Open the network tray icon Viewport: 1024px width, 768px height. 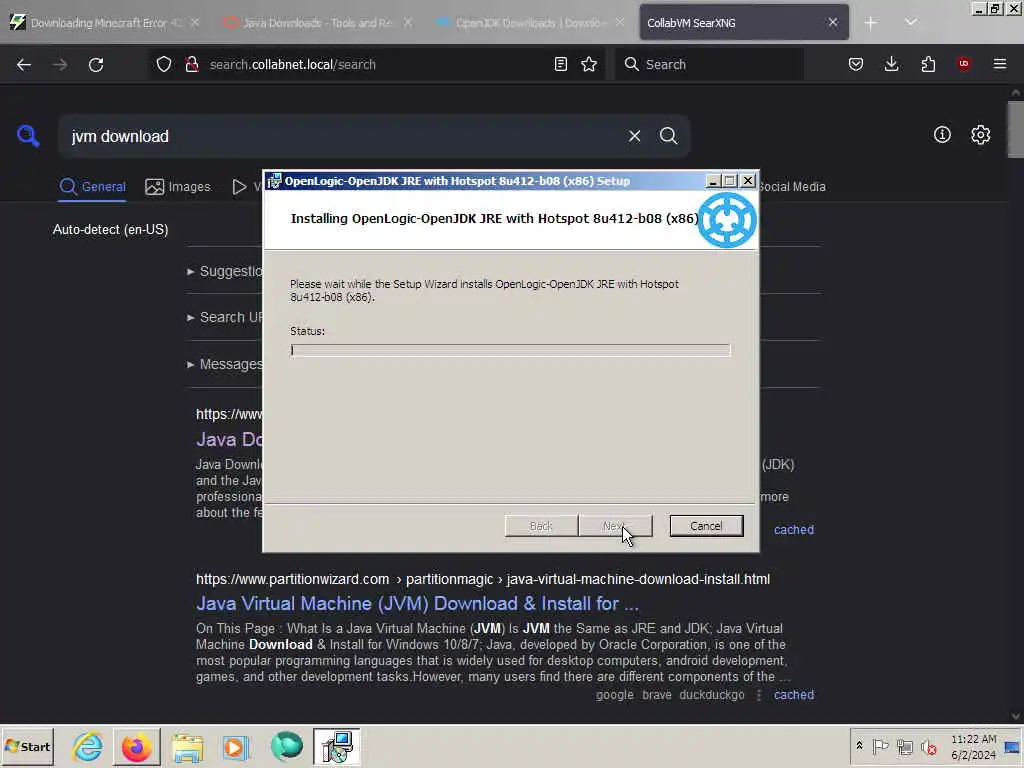(904, 746)
